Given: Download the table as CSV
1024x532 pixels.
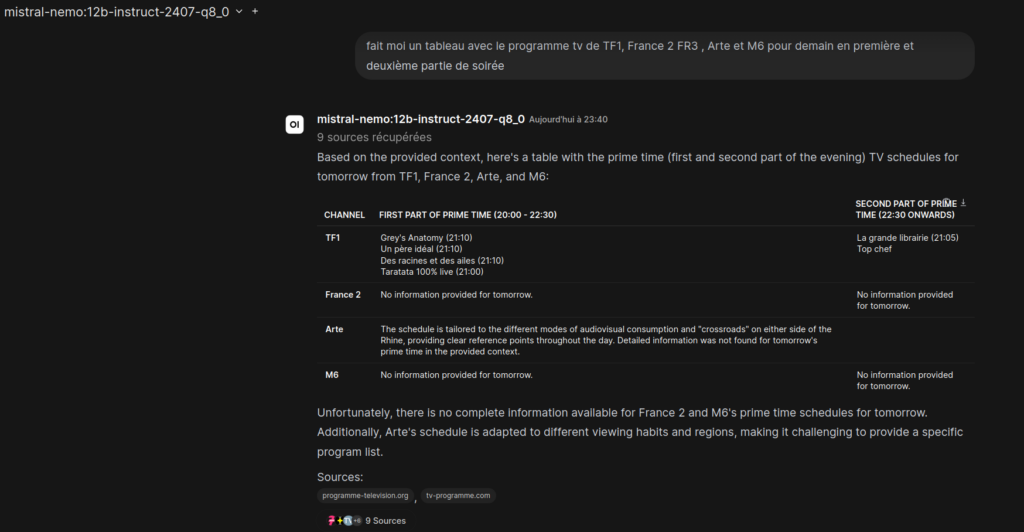Looking at the screenshot, I should (x=963, y=203).
